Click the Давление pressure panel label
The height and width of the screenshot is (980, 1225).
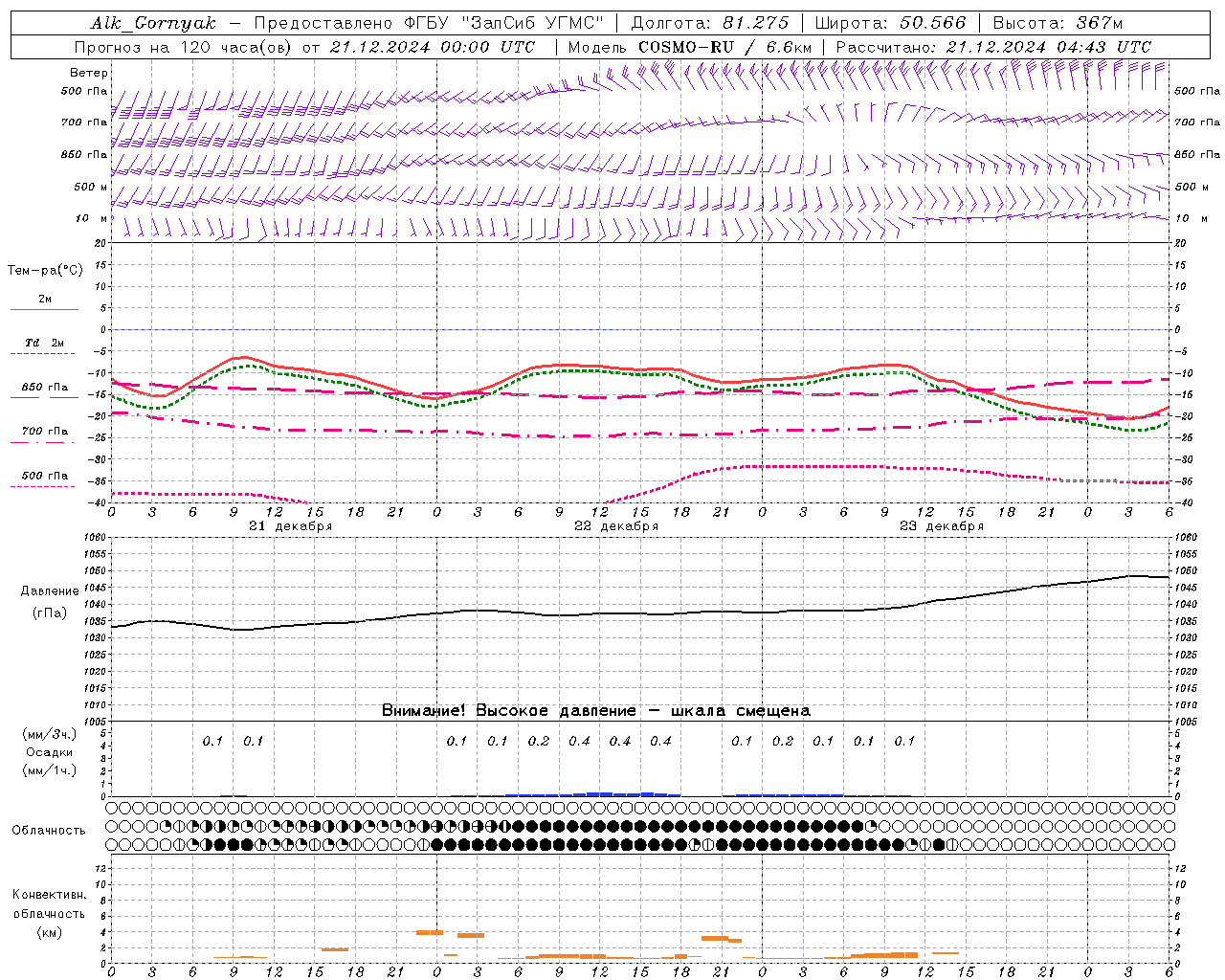[x=49, y=591]
